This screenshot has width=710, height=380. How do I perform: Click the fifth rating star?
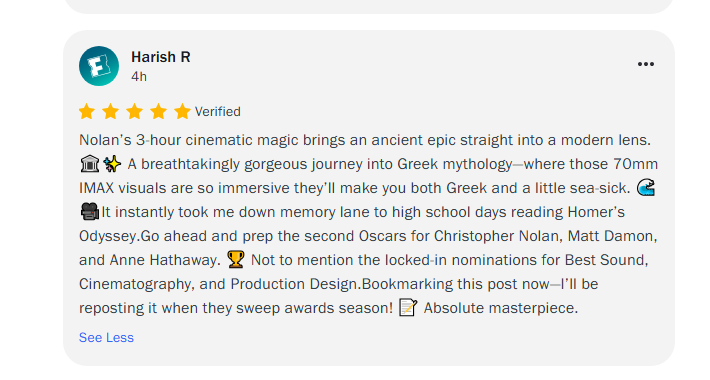point(182,111)
